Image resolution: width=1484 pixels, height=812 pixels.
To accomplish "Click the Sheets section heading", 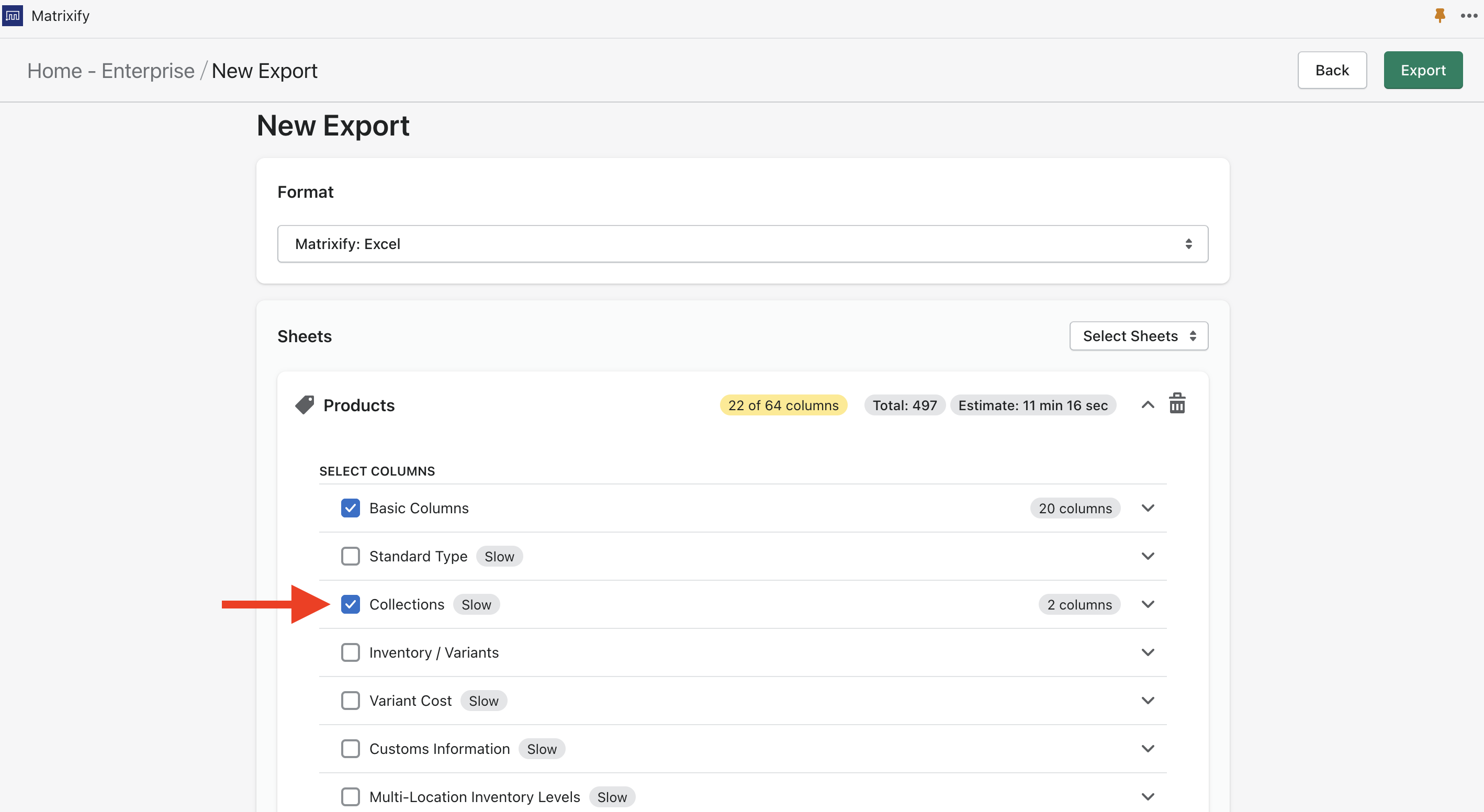I will [x=304, y=336].
